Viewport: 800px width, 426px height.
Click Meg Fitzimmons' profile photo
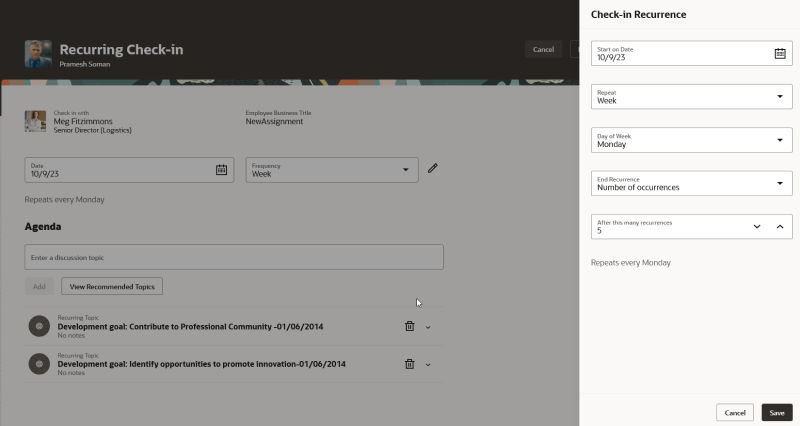pos(35,121)
